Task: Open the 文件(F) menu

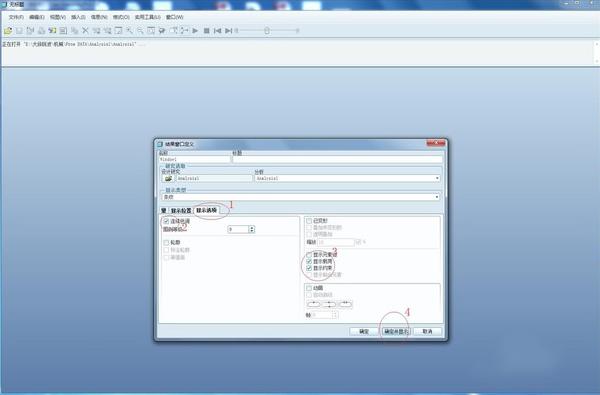Action: coord(16,17)
